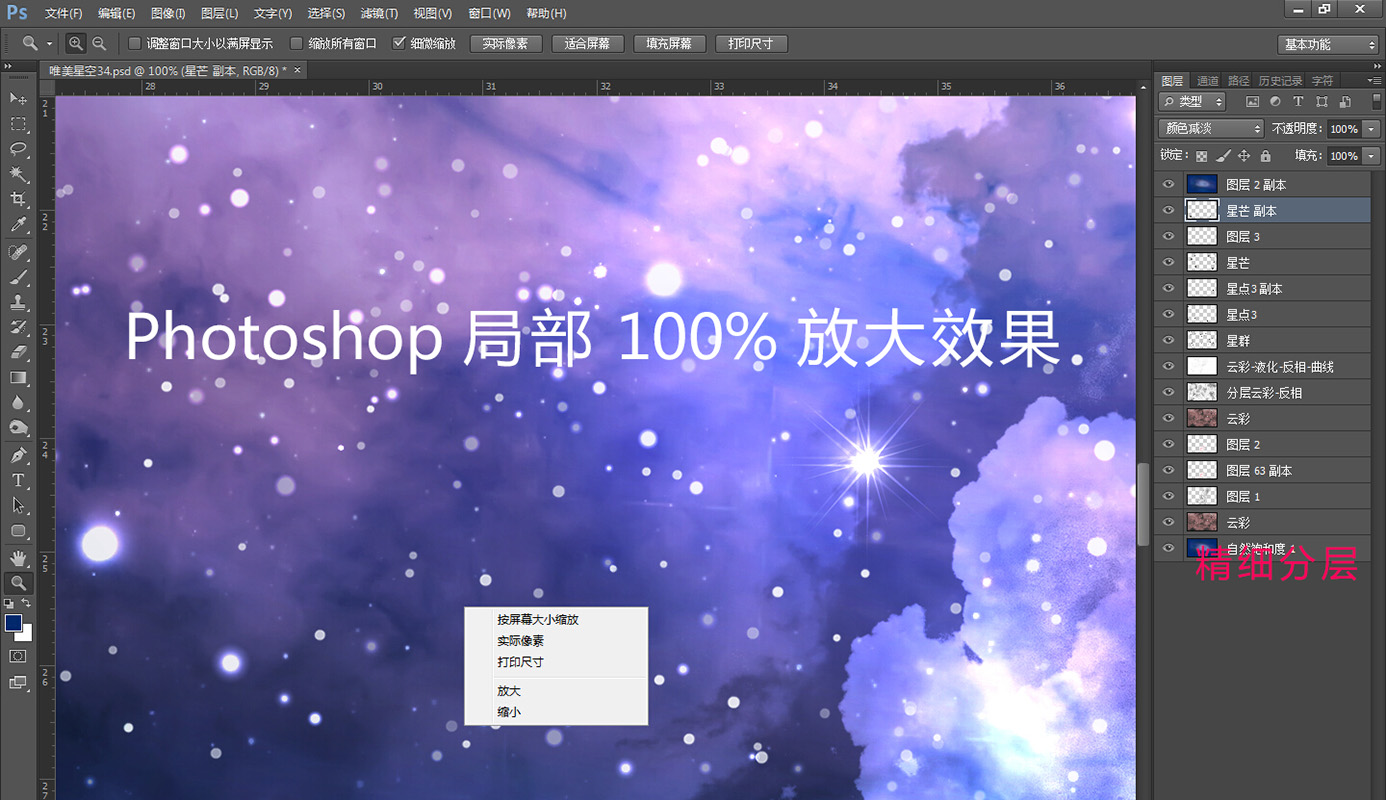Hide the 星群 layer

[x=1168, y=340]
